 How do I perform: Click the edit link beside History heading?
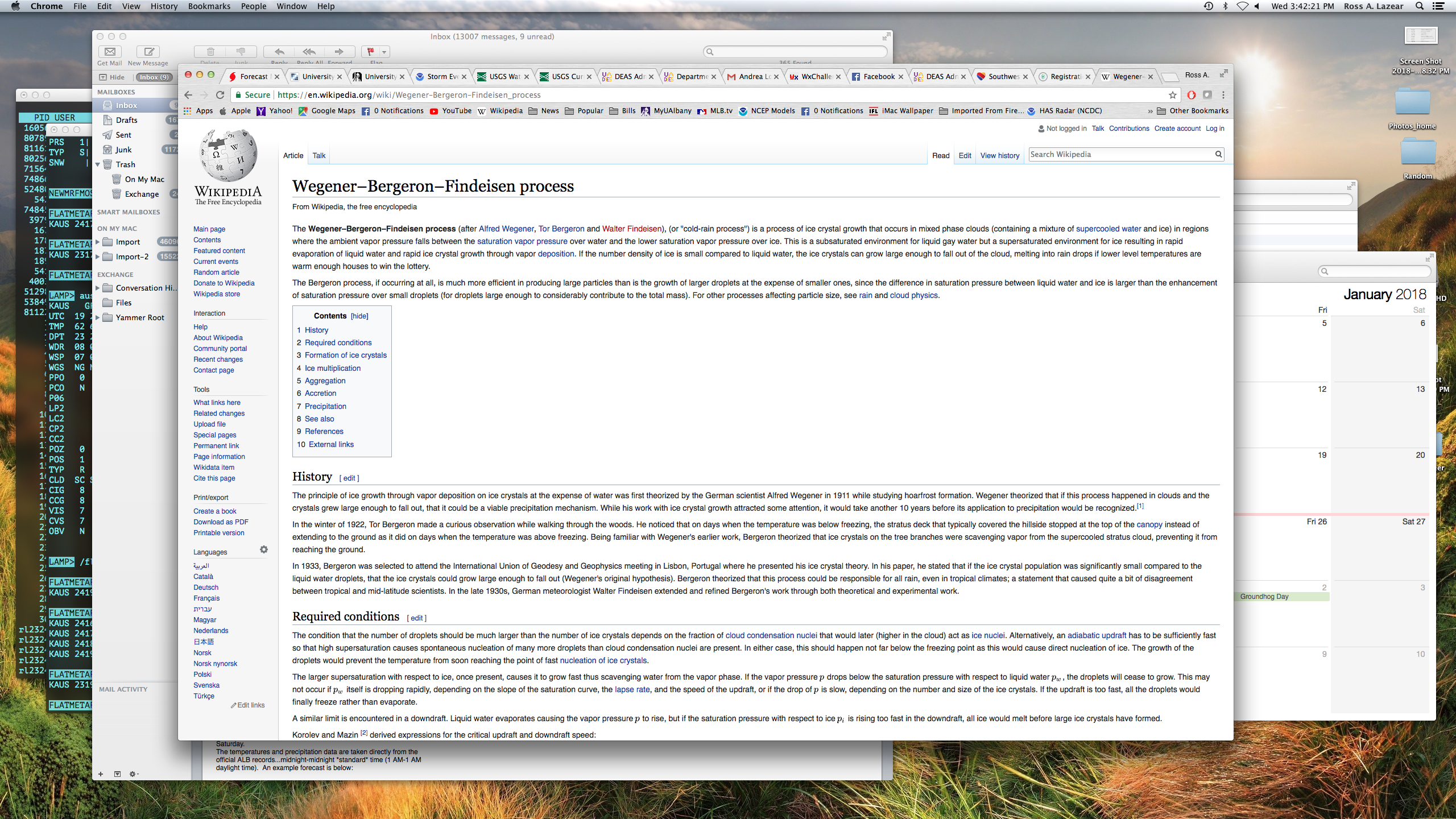coord(349,478)
